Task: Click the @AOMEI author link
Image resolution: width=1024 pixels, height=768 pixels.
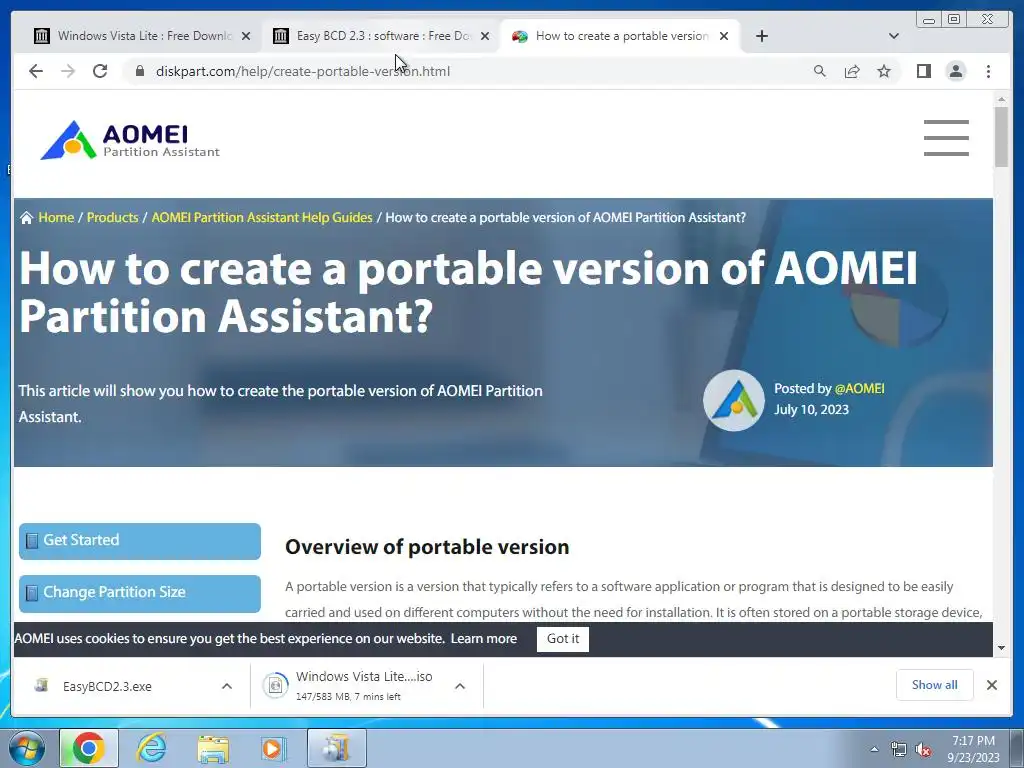Action: coord(859,389)
